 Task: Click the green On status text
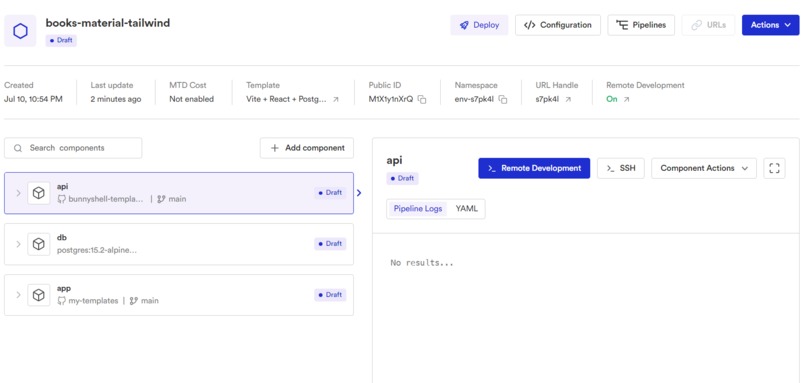pos(612,99)
